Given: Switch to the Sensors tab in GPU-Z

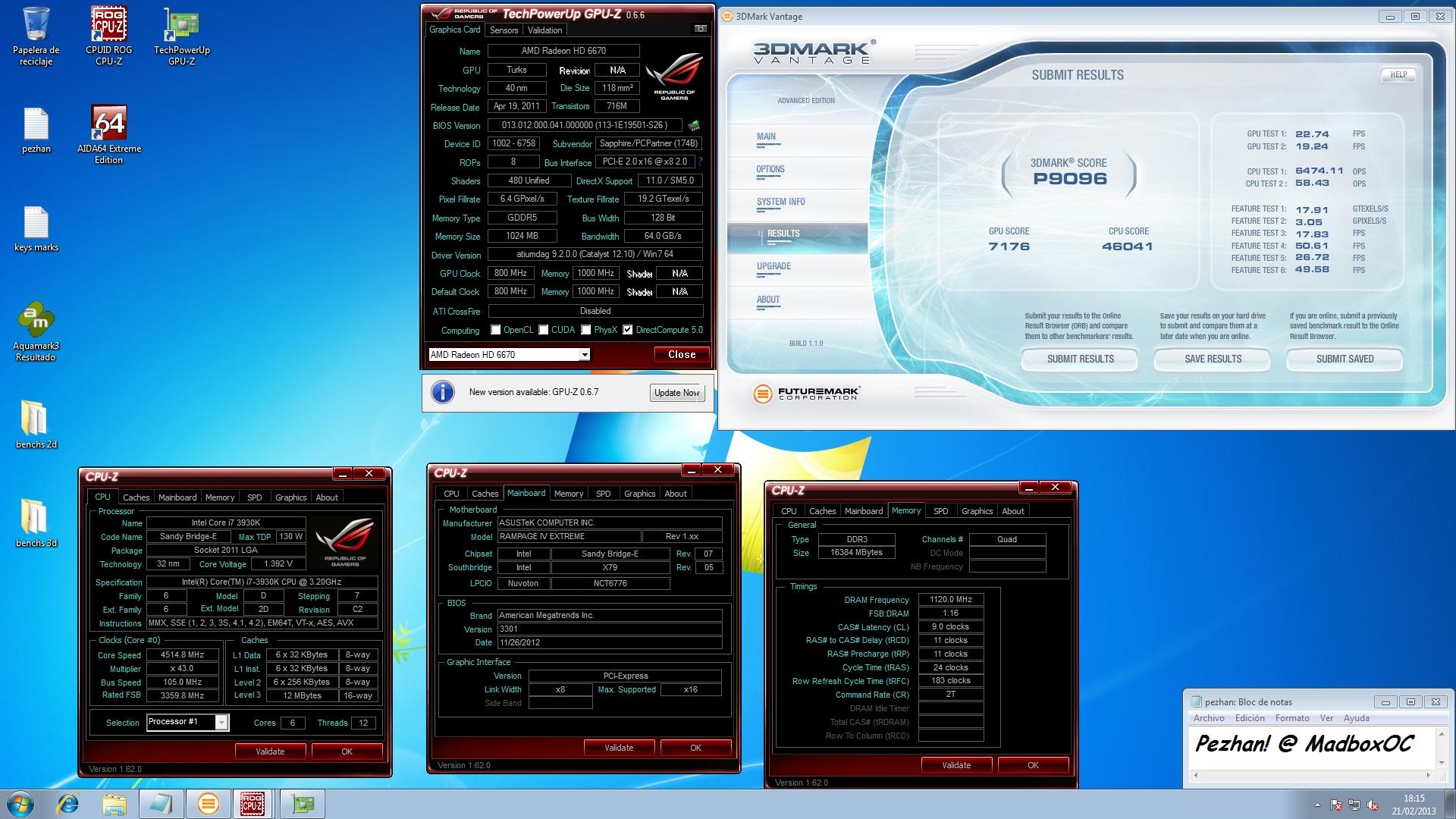Looking at the screenshot, I should [504, 30].
